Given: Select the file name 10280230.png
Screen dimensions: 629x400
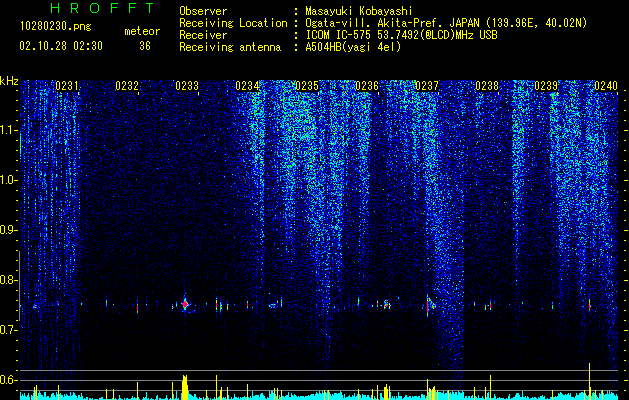Looking at the screenshot, I should tap(56, 27).
